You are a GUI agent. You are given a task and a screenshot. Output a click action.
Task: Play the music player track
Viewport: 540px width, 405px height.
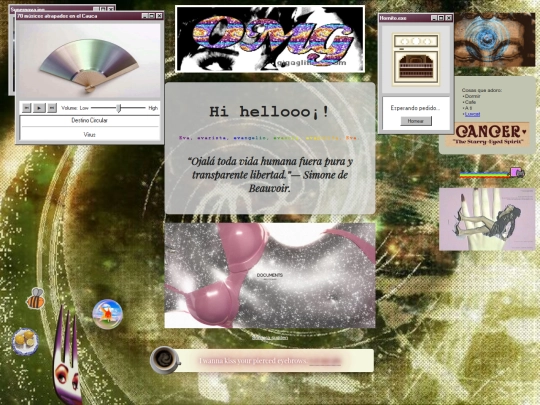[39, 108]
